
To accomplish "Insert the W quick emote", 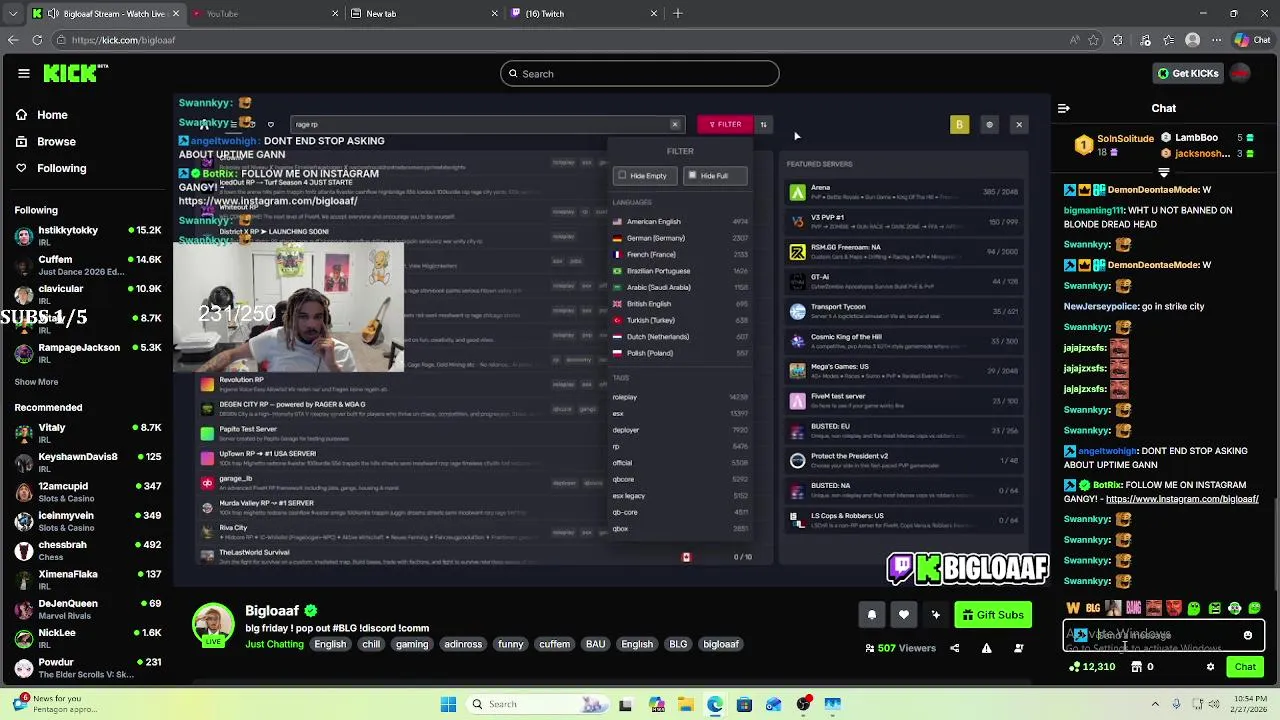I will click(1073, 608).
